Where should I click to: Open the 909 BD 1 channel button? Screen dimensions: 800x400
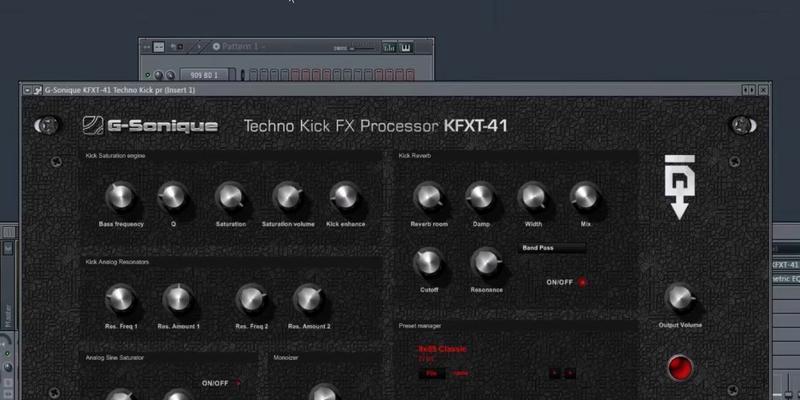pos(204,76)
